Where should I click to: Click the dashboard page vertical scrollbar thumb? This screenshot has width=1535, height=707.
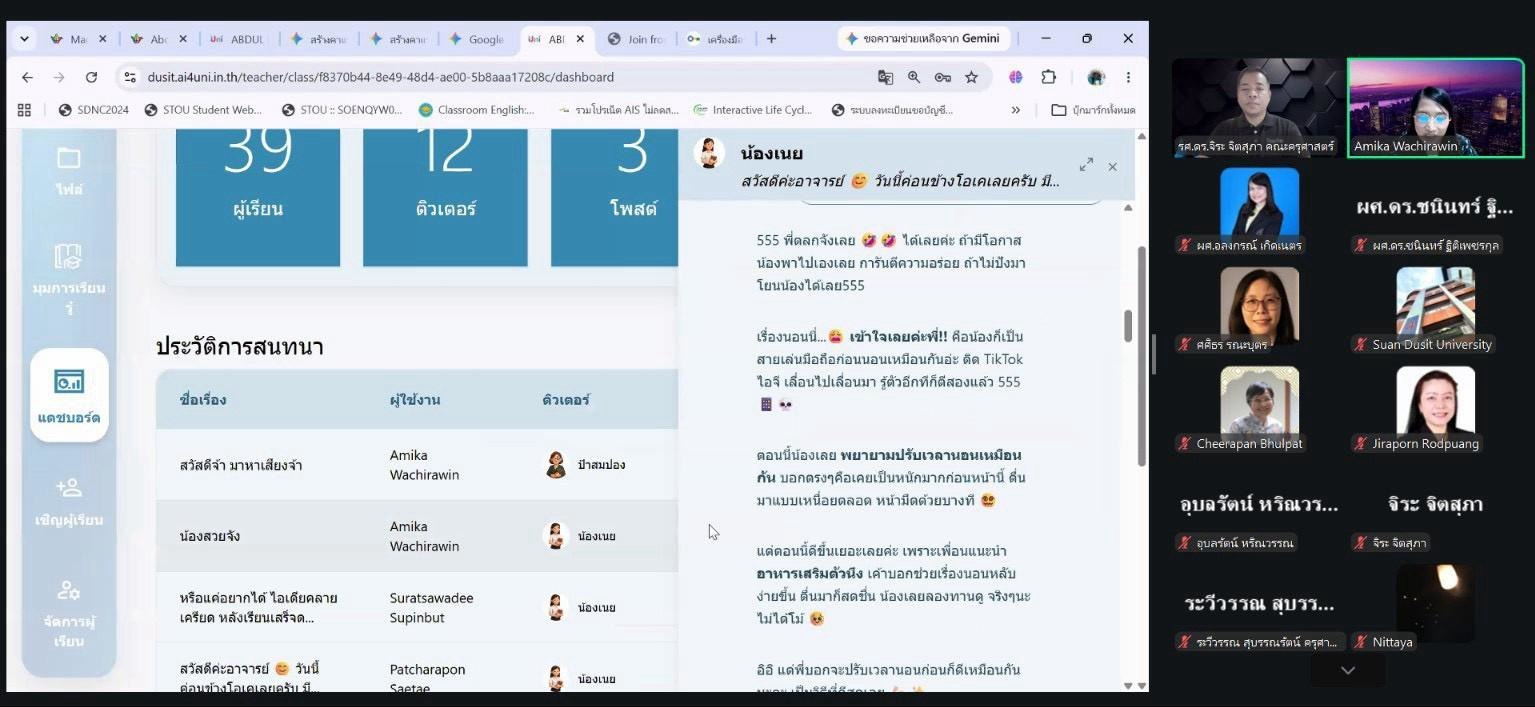[1142, 355]
